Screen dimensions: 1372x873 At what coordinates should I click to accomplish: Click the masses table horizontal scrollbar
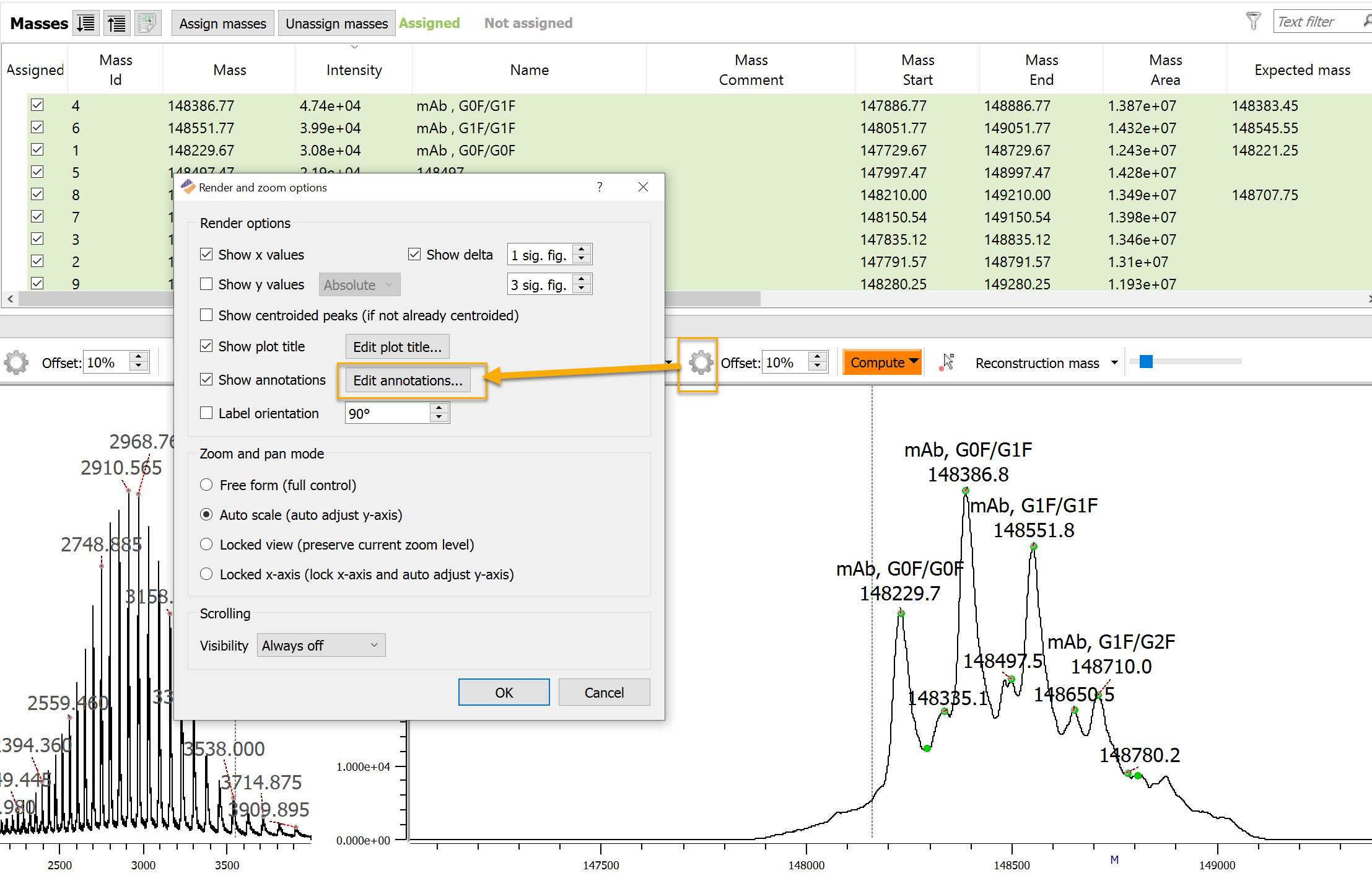coord(389,299)
